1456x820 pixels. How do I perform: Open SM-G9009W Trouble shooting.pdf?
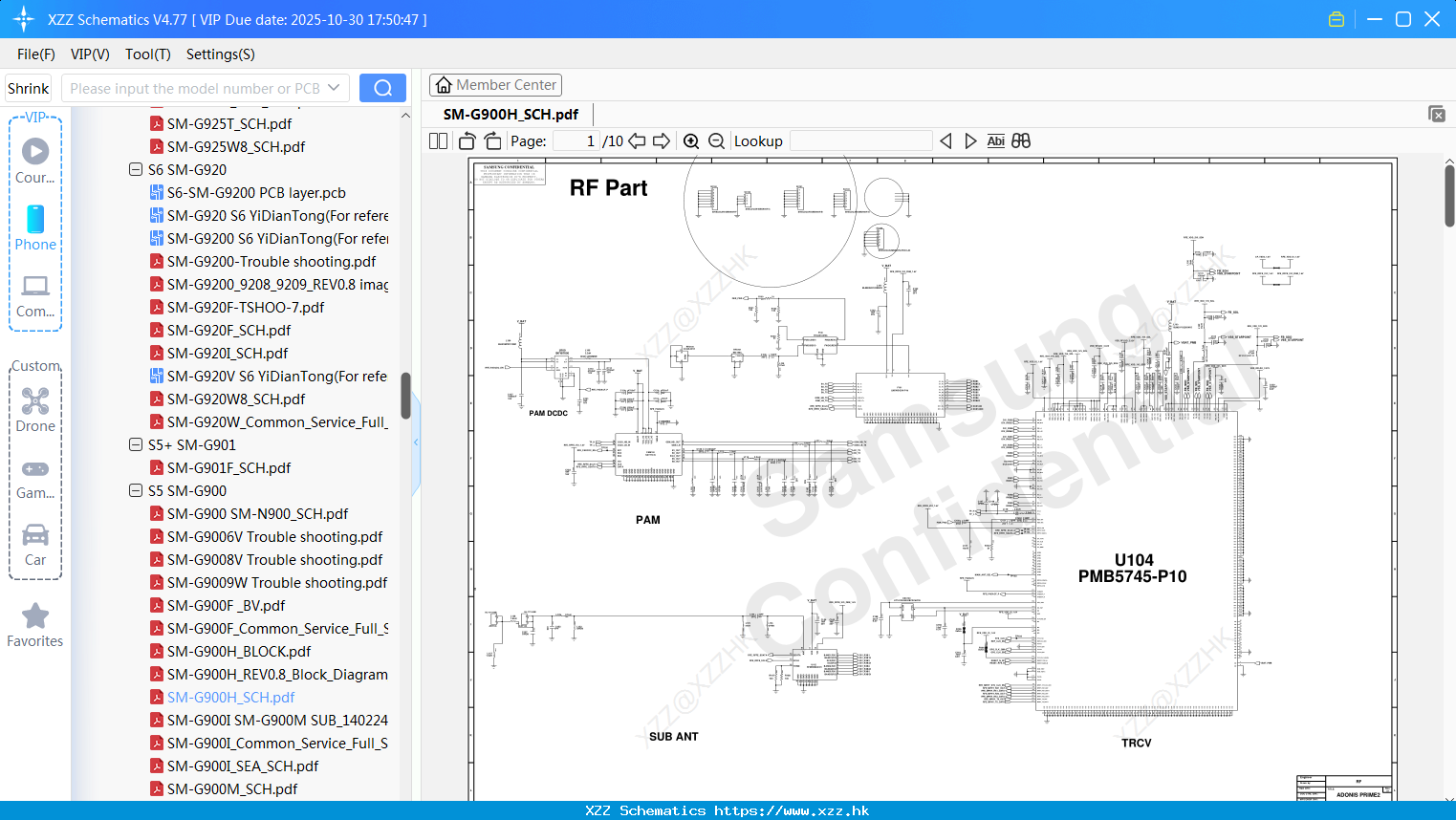[x=269, y=582]
